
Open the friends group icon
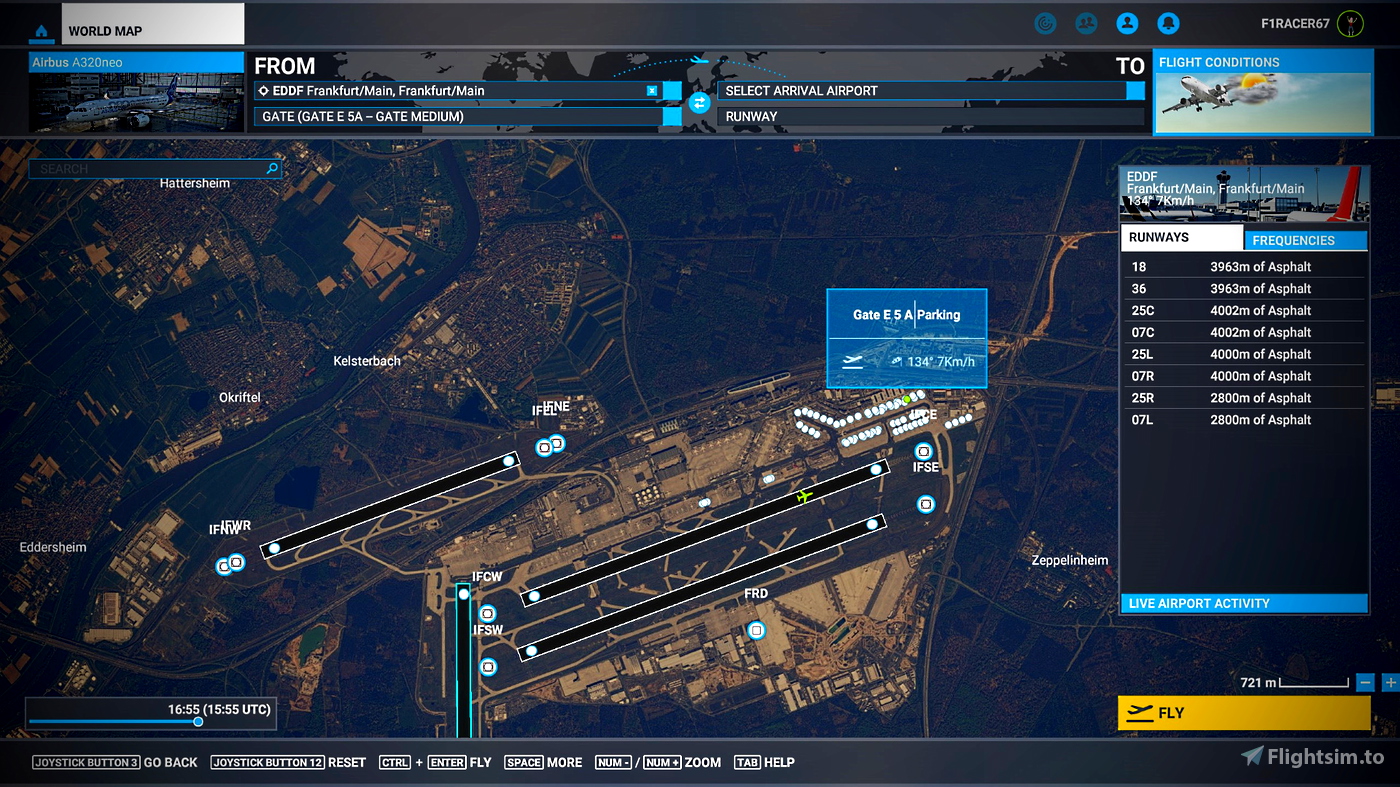pyautogui.click(x=1086, y=23)
